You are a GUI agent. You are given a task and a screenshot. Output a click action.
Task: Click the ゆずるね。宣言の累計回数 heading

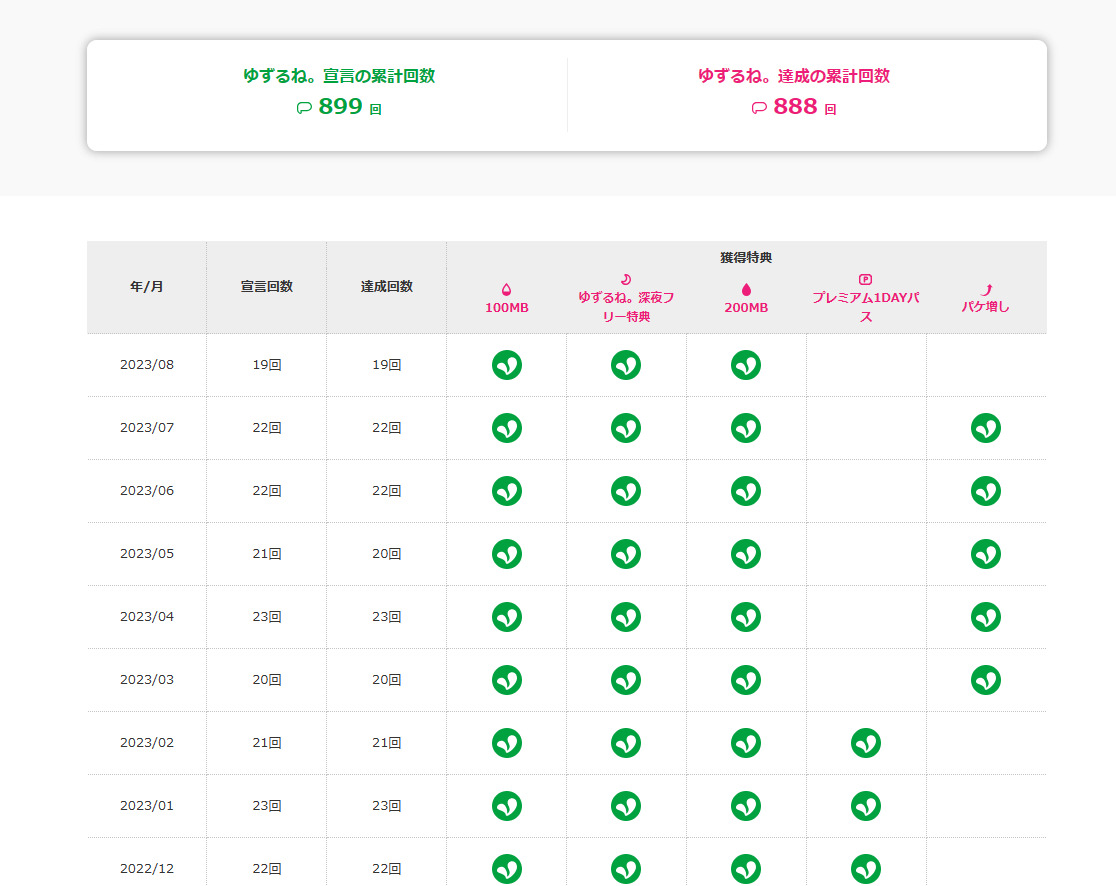click(339, 76)
